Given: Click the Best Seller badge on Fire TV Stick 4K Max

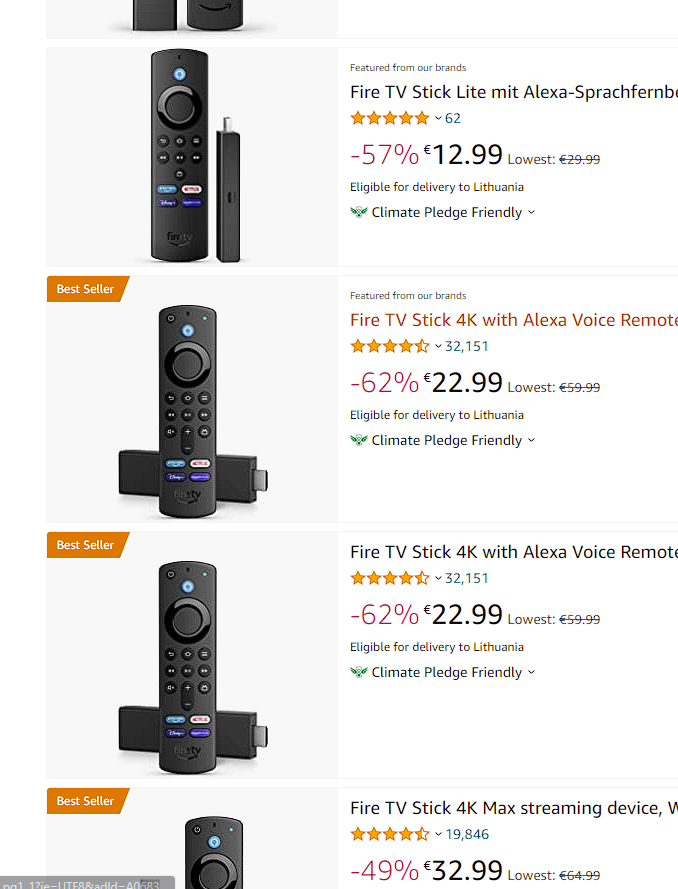Looking at the screenshot, I should (86, 801).
